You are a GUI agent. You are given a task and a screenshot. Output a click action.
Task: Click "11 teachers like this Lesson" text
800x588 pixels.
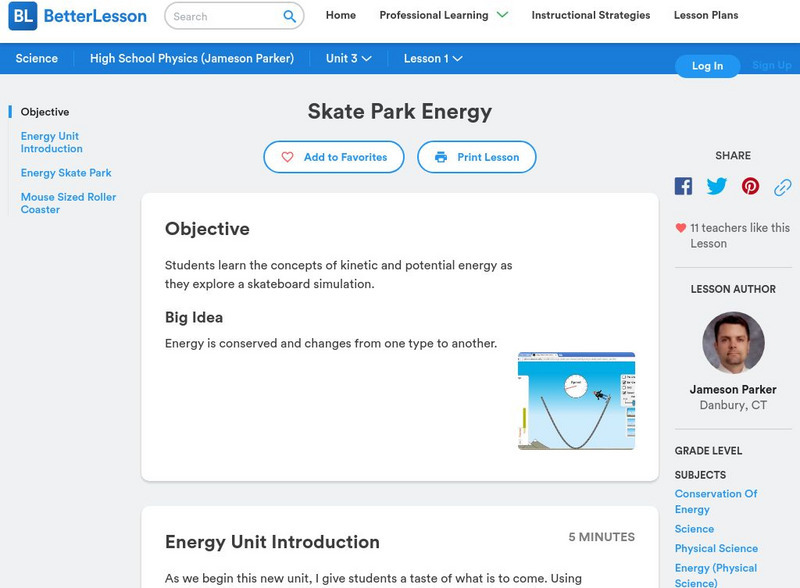740,235
